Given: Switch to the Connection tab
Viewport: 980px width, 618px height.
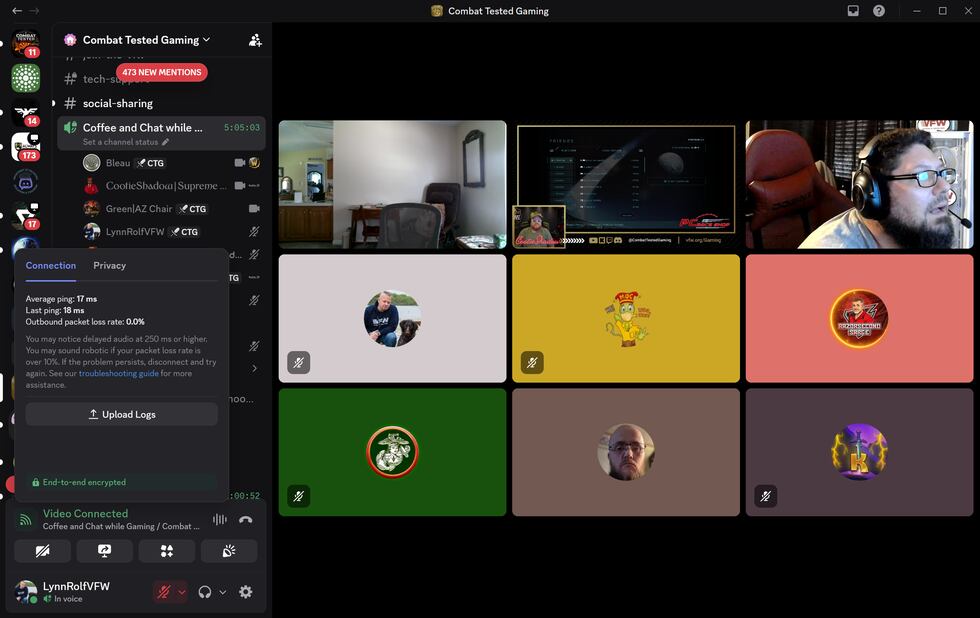Looking at the screenshot, I should (x=51, y=266).
